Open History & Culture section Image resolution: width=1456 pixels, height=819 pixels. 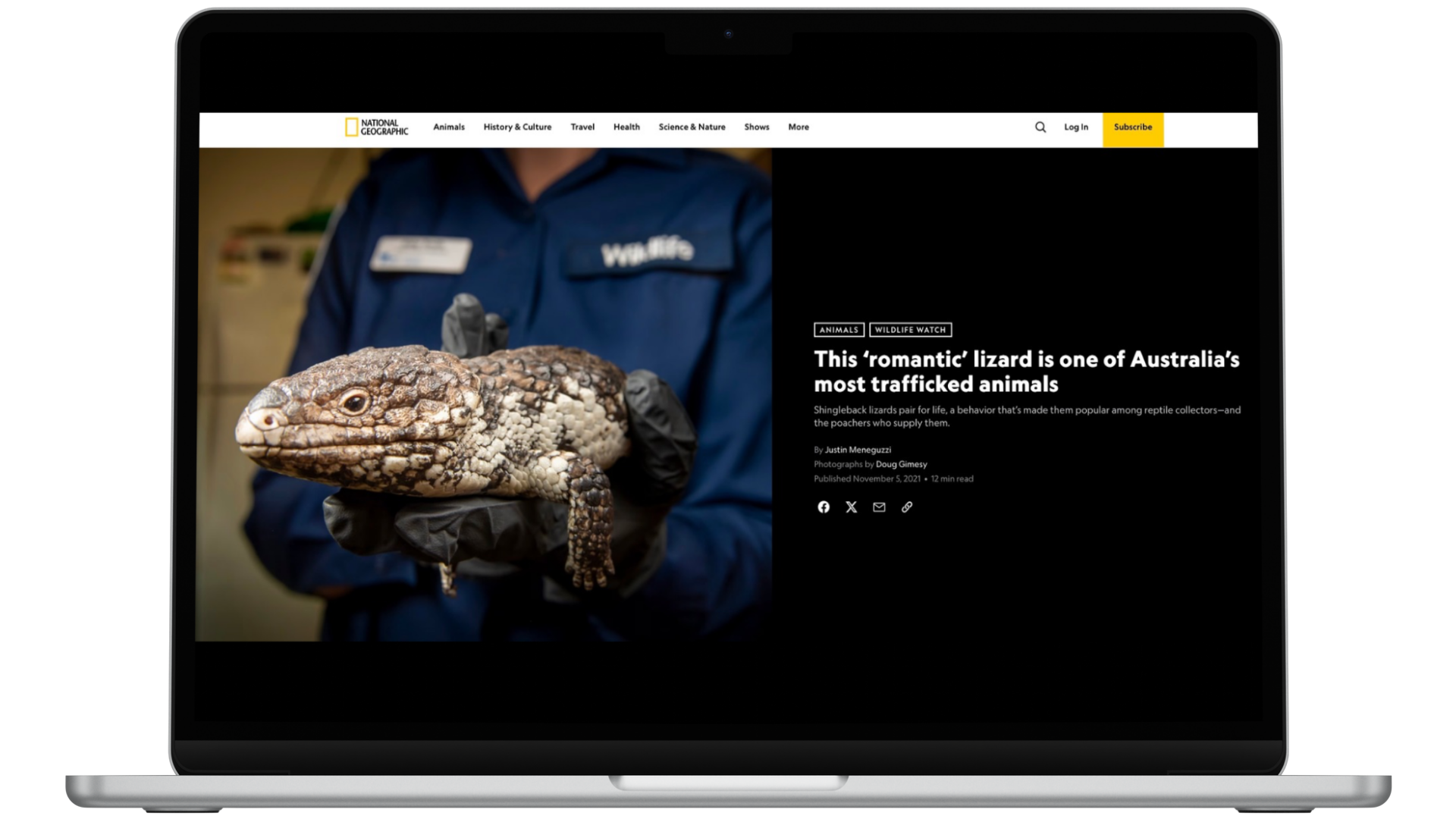517,127
